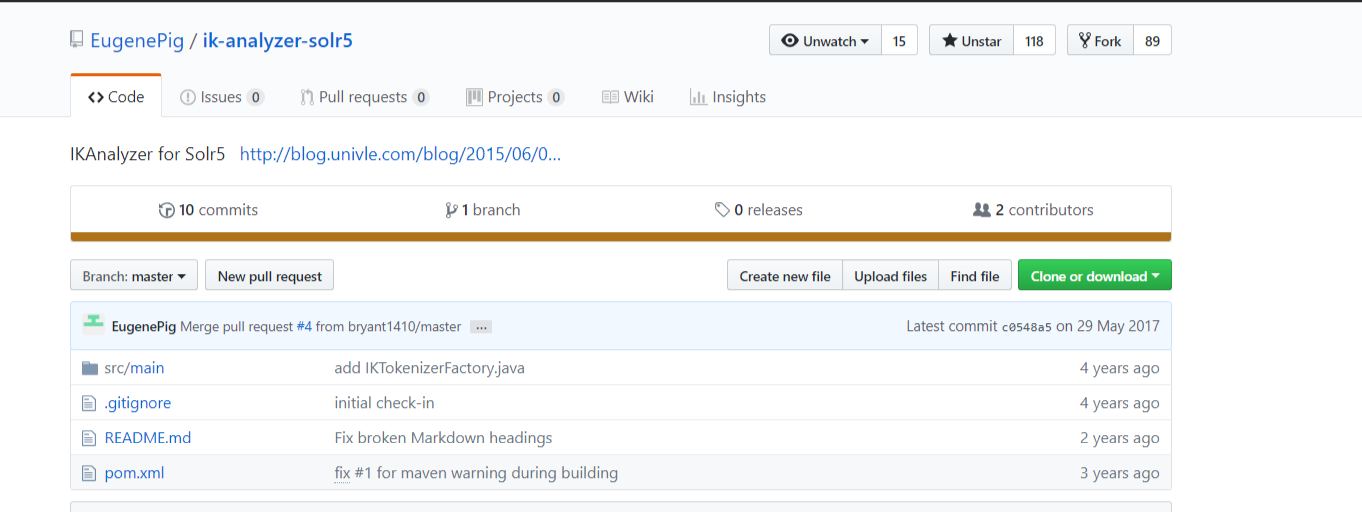Open the Unwatch dropdown button
The width and height of the screenshot is (1362, 512).
(x=825, y=40)
